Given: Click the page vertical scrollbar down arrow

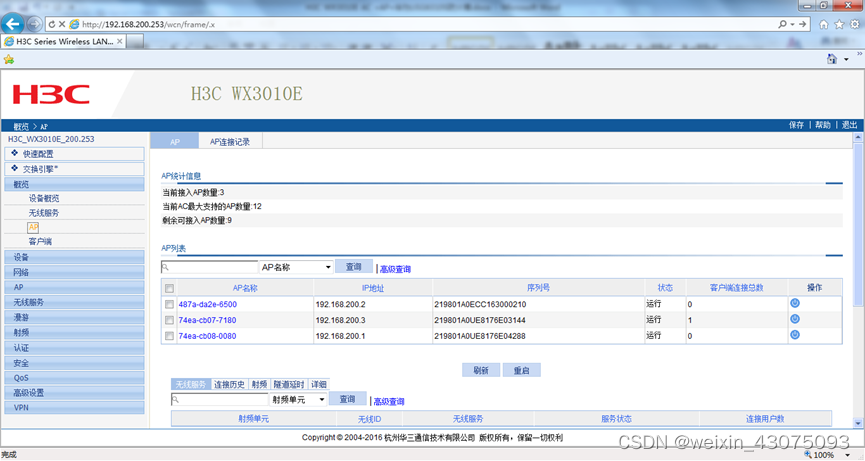Looking at the screenshot, I should pos(858,423).
